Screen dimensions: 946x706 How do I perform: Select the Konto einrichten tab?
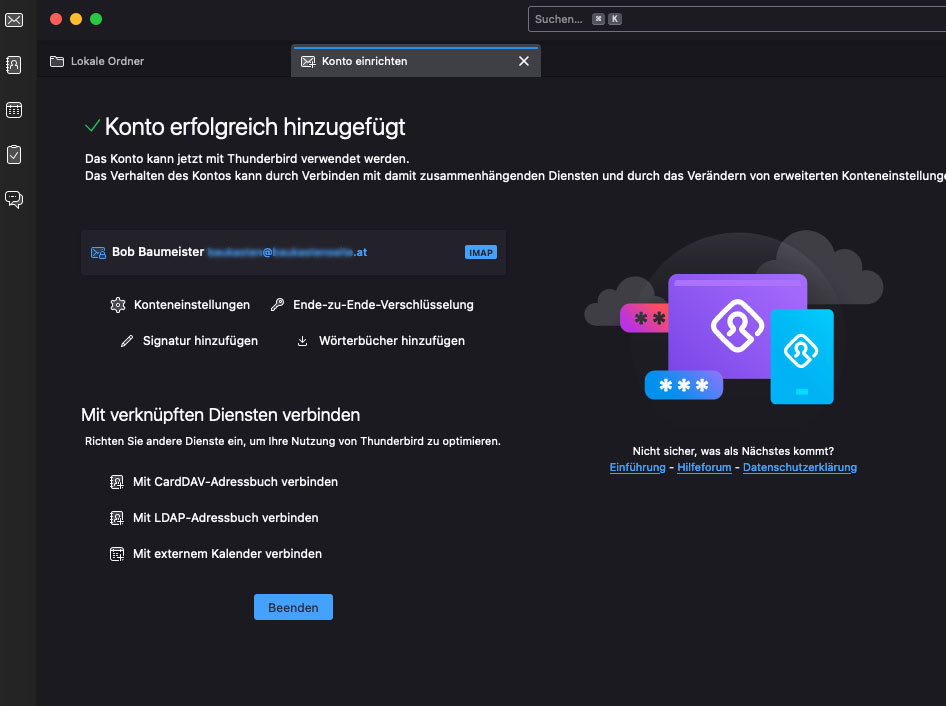[416, 61]
